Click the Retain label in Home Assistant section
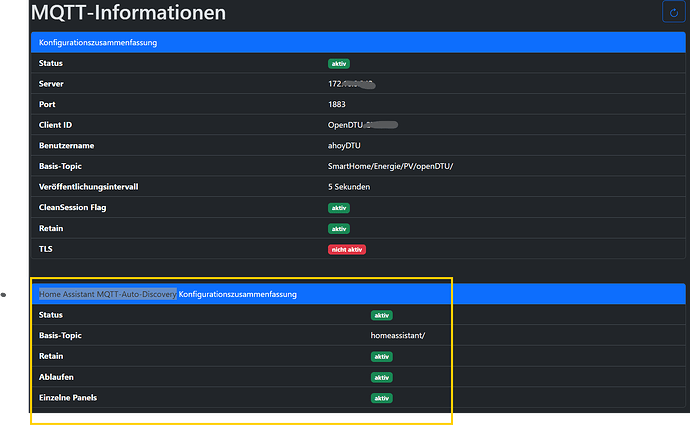Screen dimensions: 690x425 (51, 356)
